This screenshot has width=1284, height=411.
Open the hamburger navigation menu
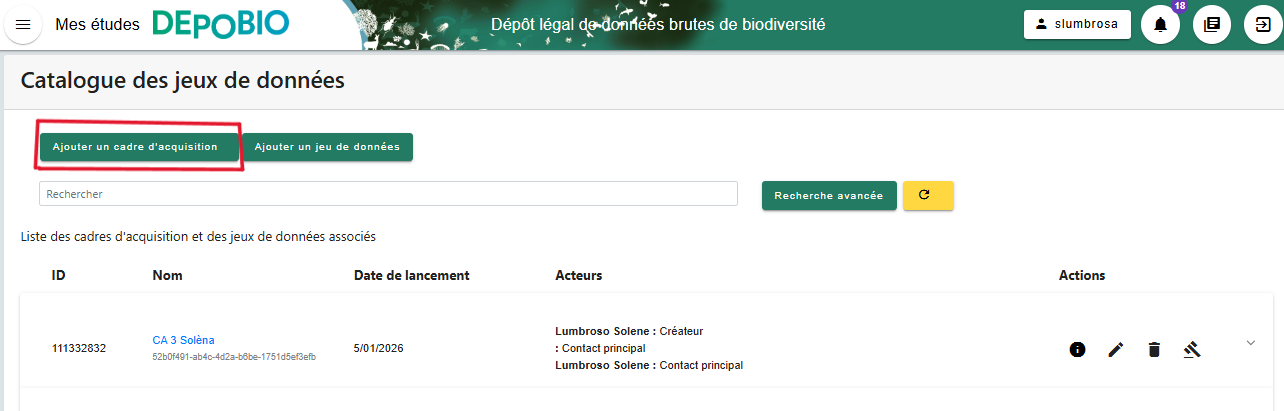tap(24, 25)
